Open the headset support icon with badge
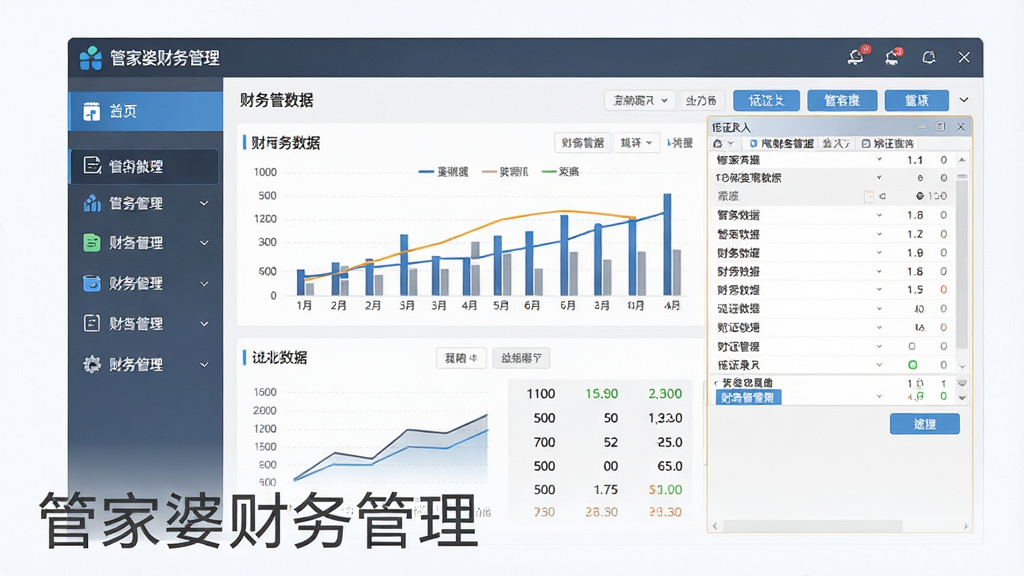The height and width of the screenshot is (576, 1024). click(x=893, y=57)
